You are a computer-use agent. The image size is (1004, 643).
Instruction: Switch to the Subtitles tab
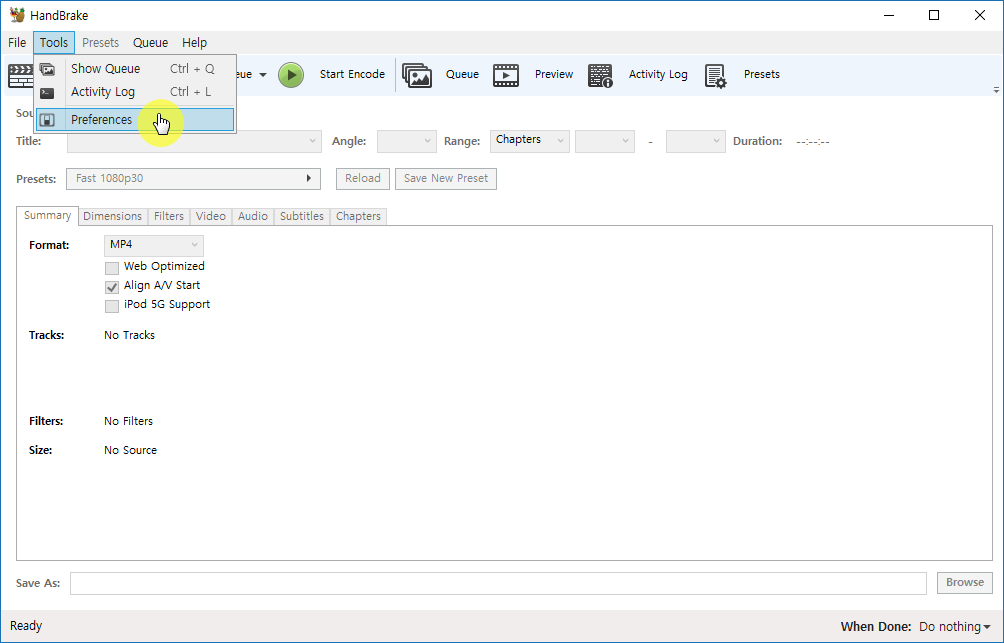[x=302, y=216]
